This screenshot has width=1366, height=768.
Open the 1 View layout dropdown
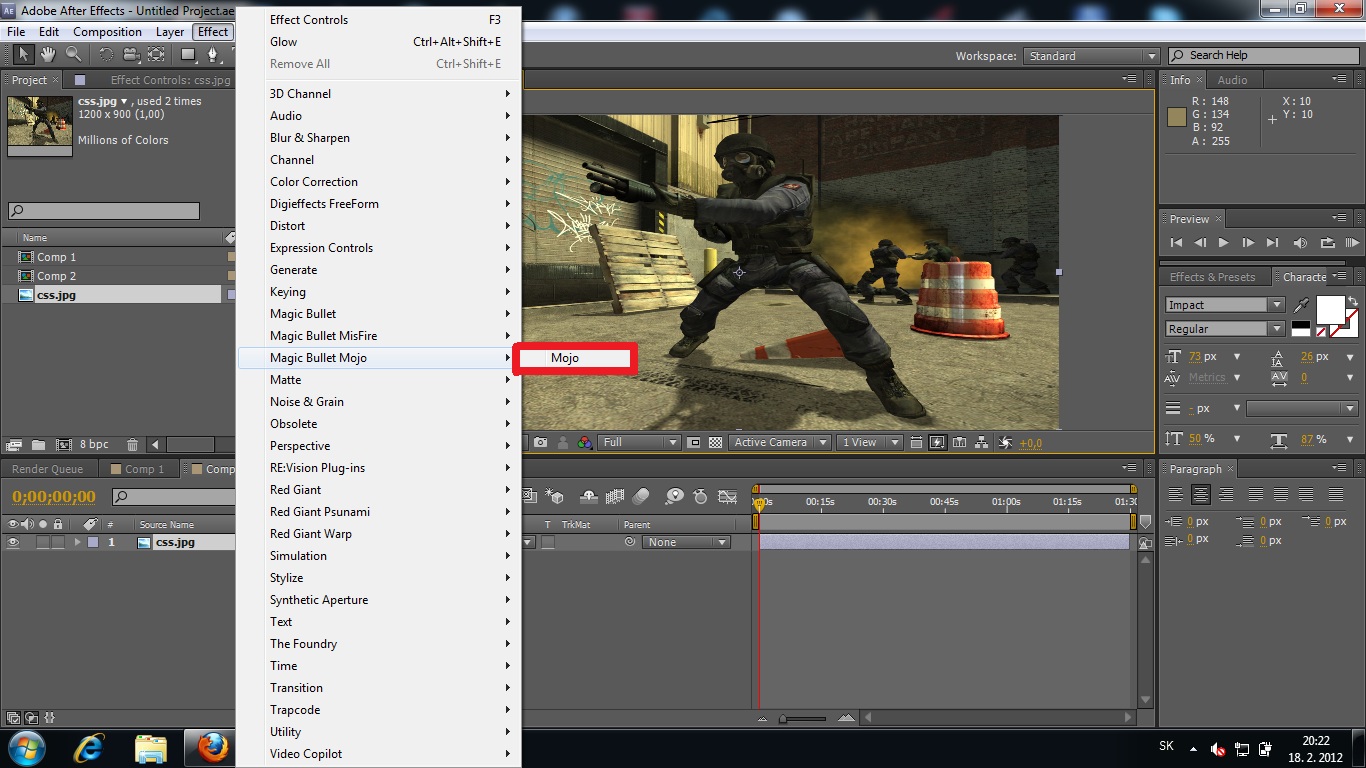[870, 442]
